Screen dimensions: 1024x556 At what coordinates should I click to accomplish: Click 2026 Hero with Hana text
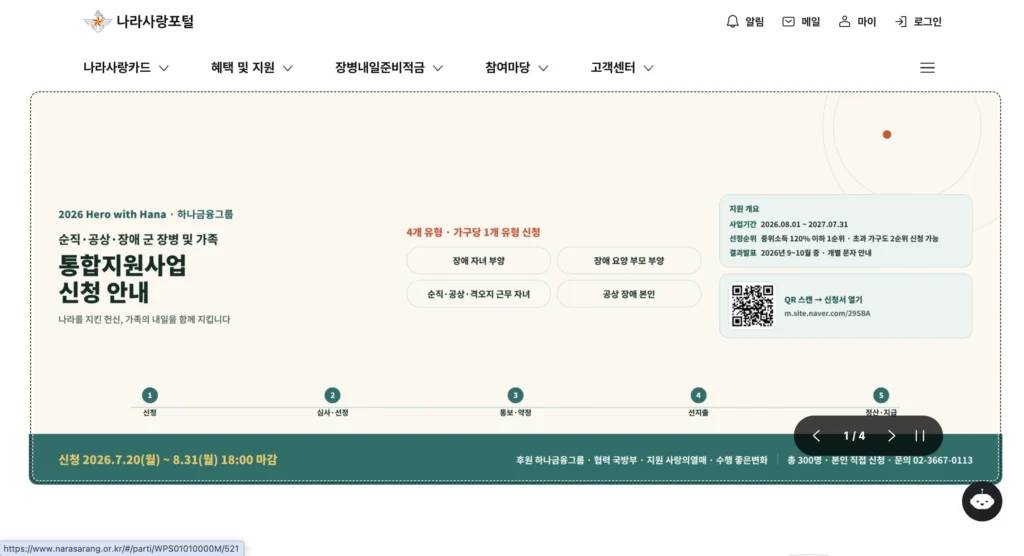(112, 214)
